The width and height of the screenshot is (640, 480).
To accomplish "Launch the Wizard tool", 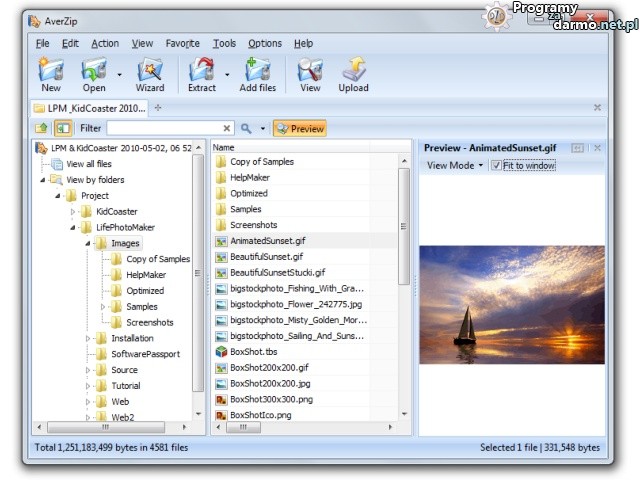I will [x=150, y=70].
